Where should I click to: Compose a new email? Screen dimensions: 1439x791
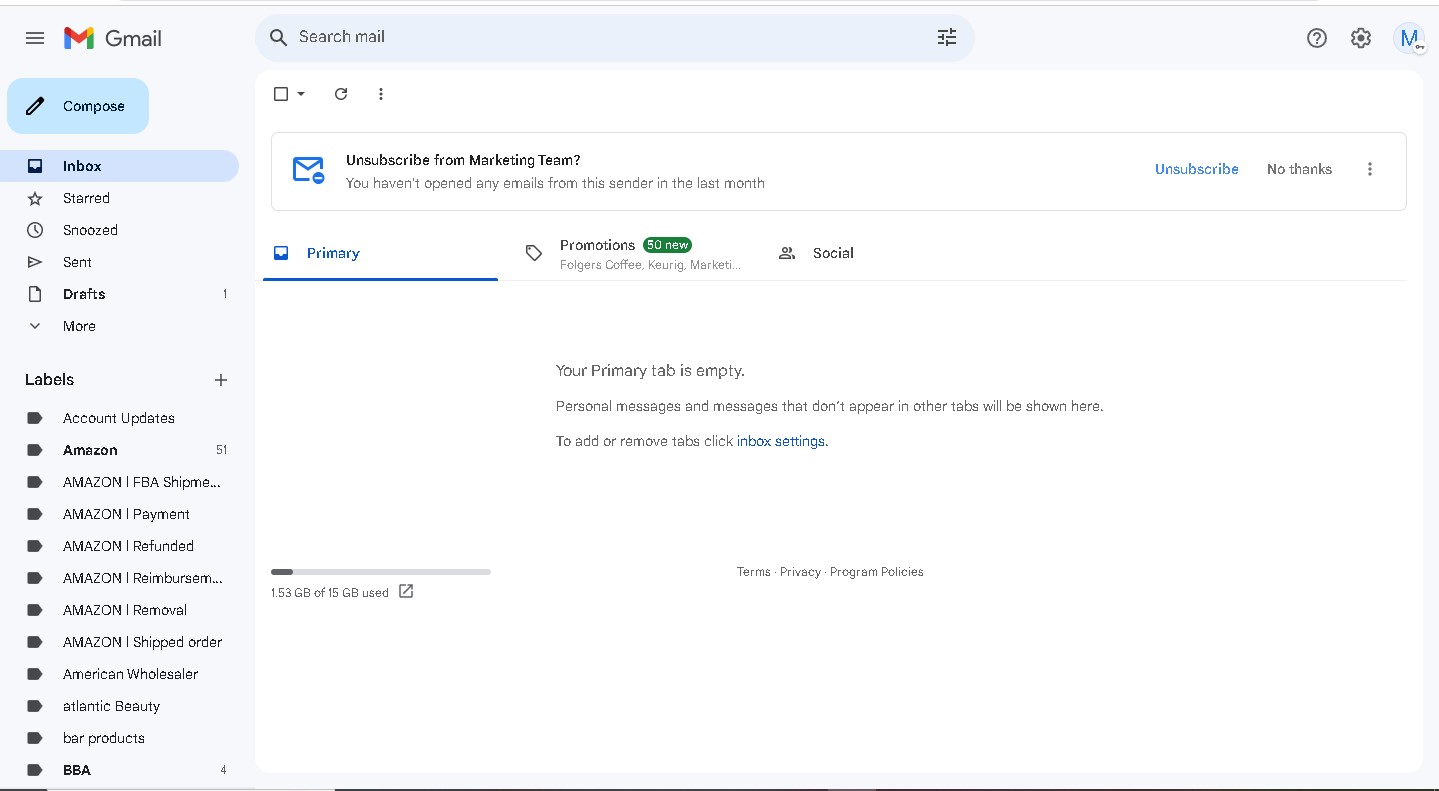click(78, 106)
